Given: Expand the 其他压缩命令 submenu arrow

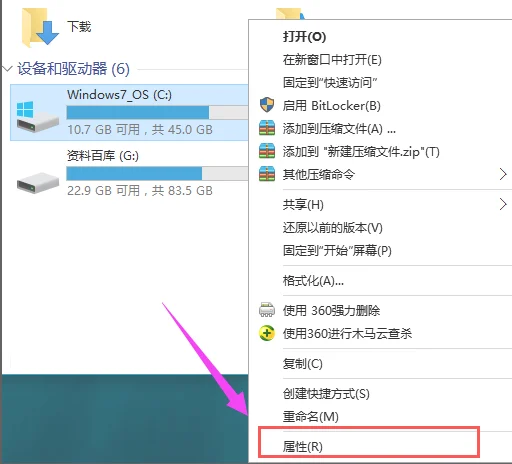Looking at the screenshot, I should pyautogui.click(x=503, y=174).
